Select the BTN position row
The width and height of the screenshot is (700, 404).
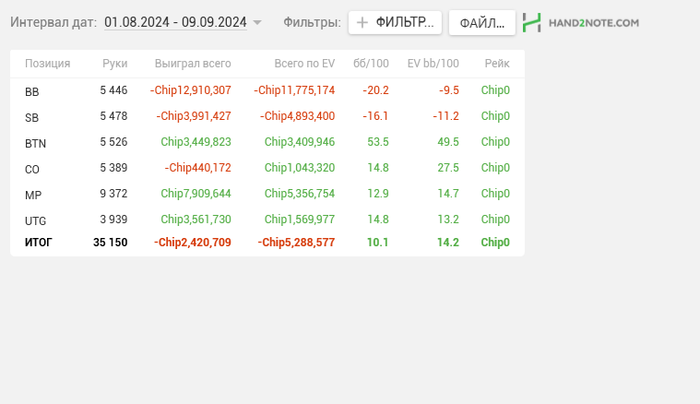coord(35,143)
